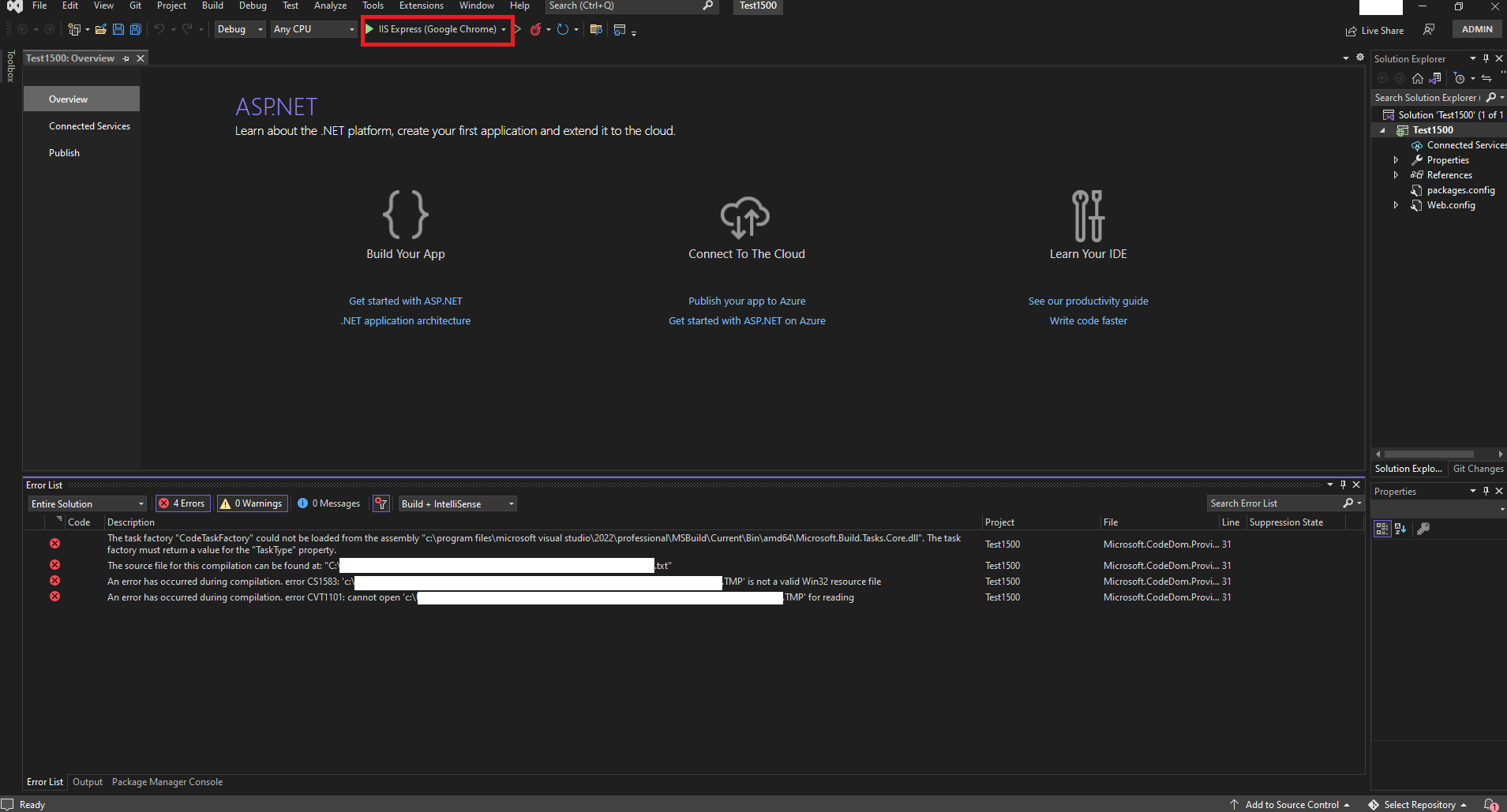The height and width of the screenshot is (812, 1507).
Task: Click the magnifier icon in the Search (Ctrl+Q) box
Action: [x=707, y=6]
